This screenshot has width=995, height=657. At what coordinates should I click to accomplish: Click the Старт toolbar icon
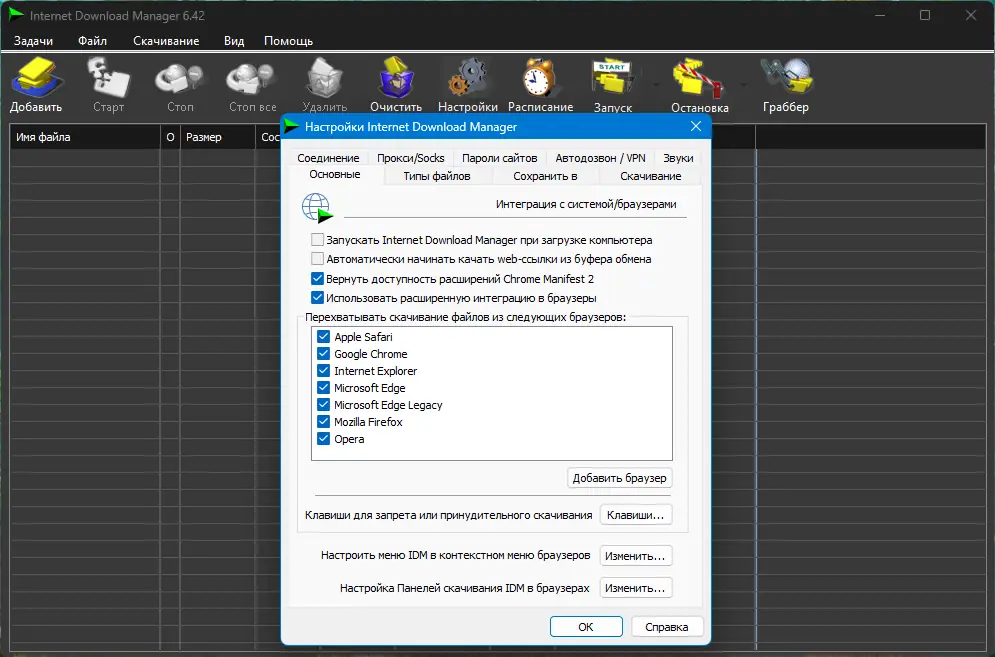point(109,77)
